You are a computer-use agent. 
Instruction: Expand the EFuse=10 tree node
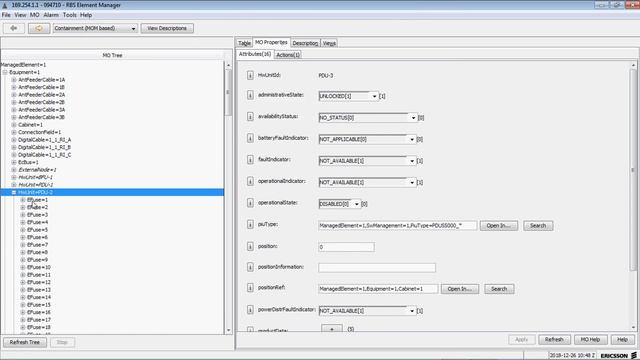(x=23, y=267)
